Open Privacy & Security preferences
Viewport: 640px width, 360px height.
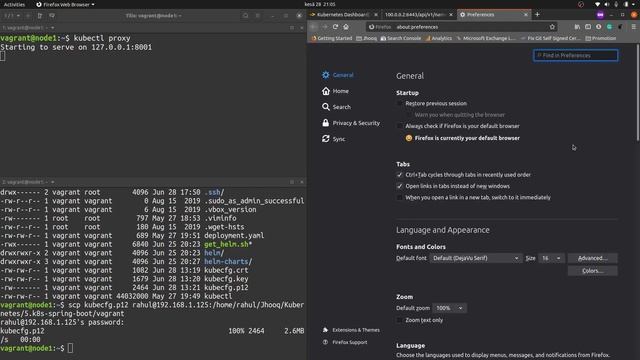coord(351,123)
